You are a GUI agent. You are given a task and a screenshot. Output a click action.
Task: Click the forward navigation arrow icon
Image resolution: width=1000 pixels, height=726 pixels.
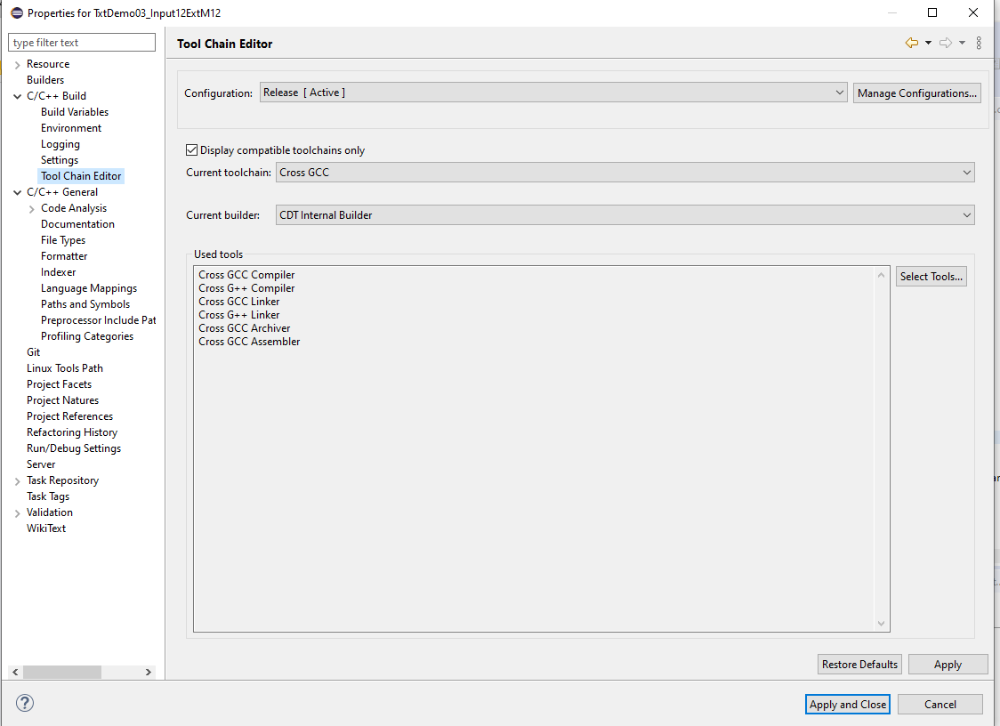pos(945,43)
